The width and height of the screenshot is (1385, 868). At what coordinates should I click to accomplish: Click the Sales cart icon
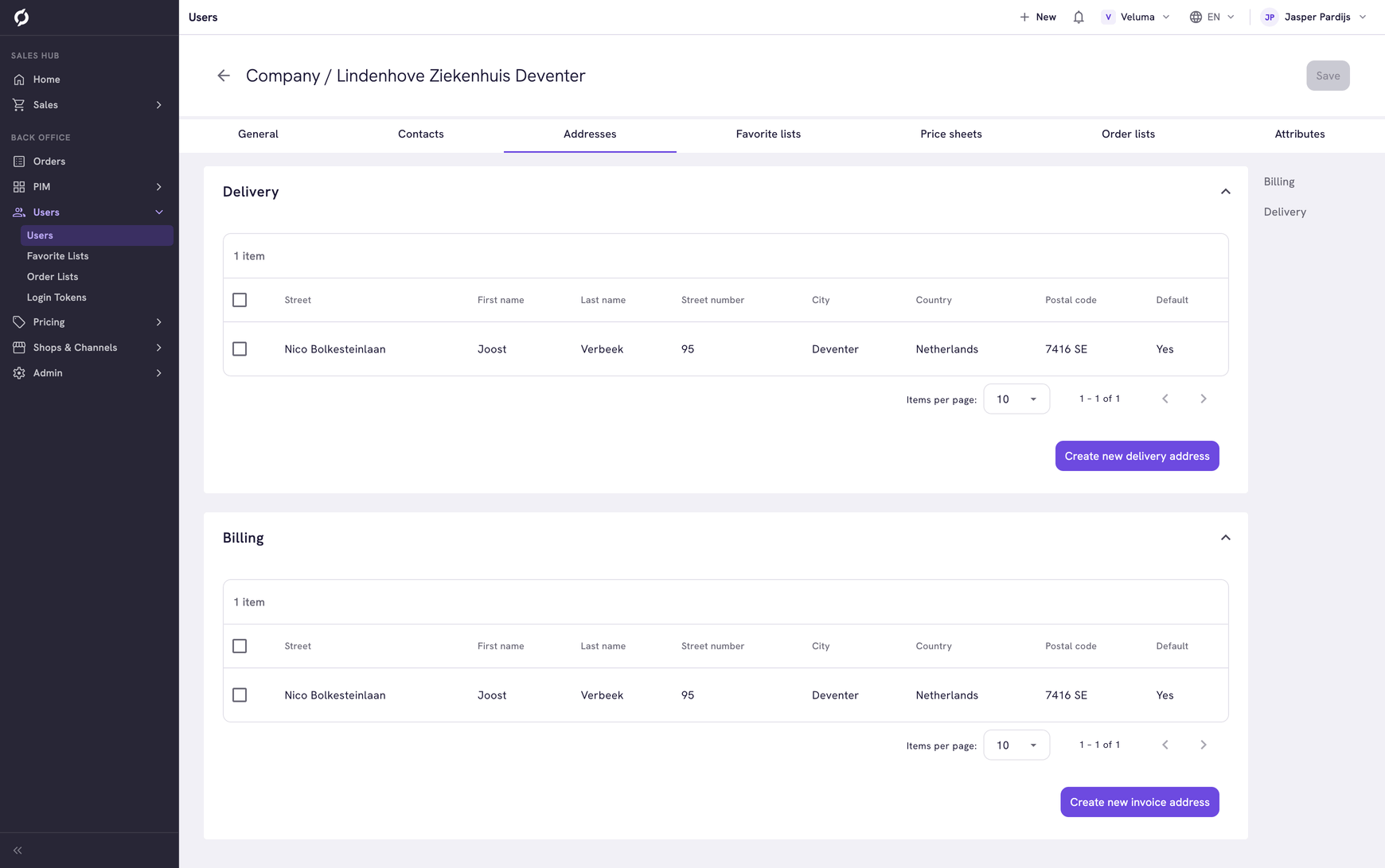tap(19, 105)
